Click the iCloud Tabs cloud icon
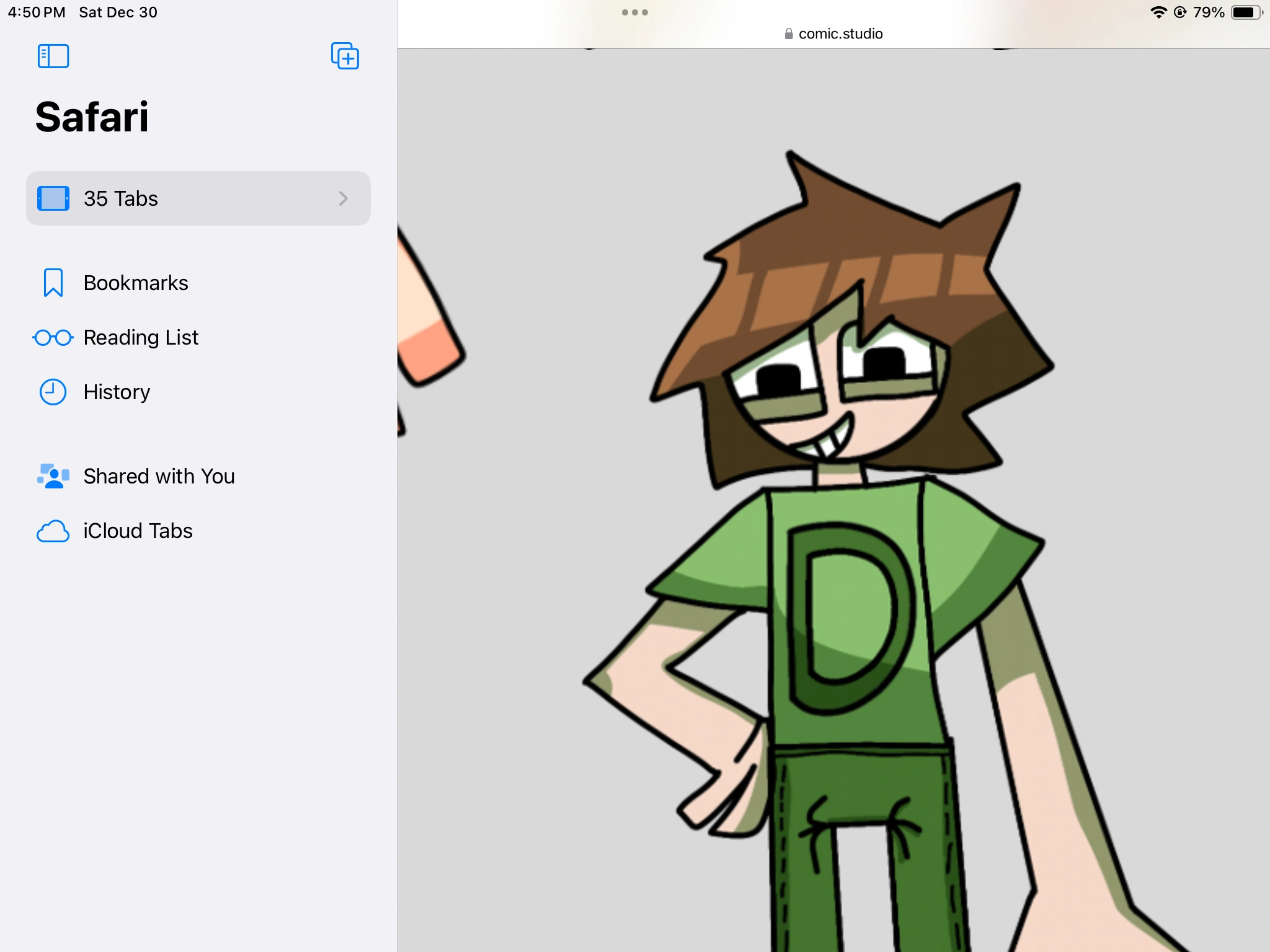Viewport: 1270px width, 952px height. 53,531
